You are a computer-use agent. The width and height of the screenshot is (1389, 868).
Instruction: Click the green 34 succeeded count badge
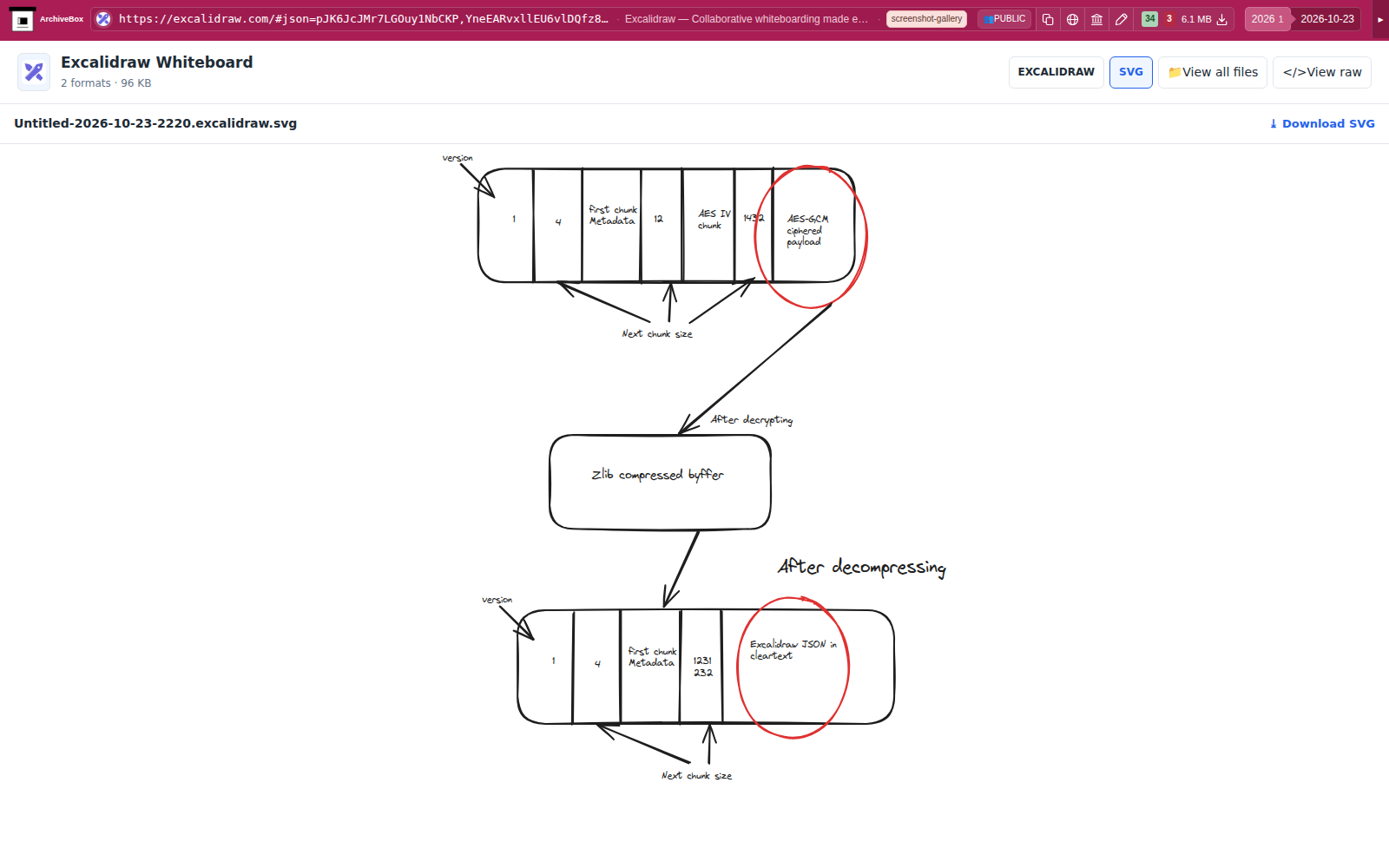point(1149,19)
